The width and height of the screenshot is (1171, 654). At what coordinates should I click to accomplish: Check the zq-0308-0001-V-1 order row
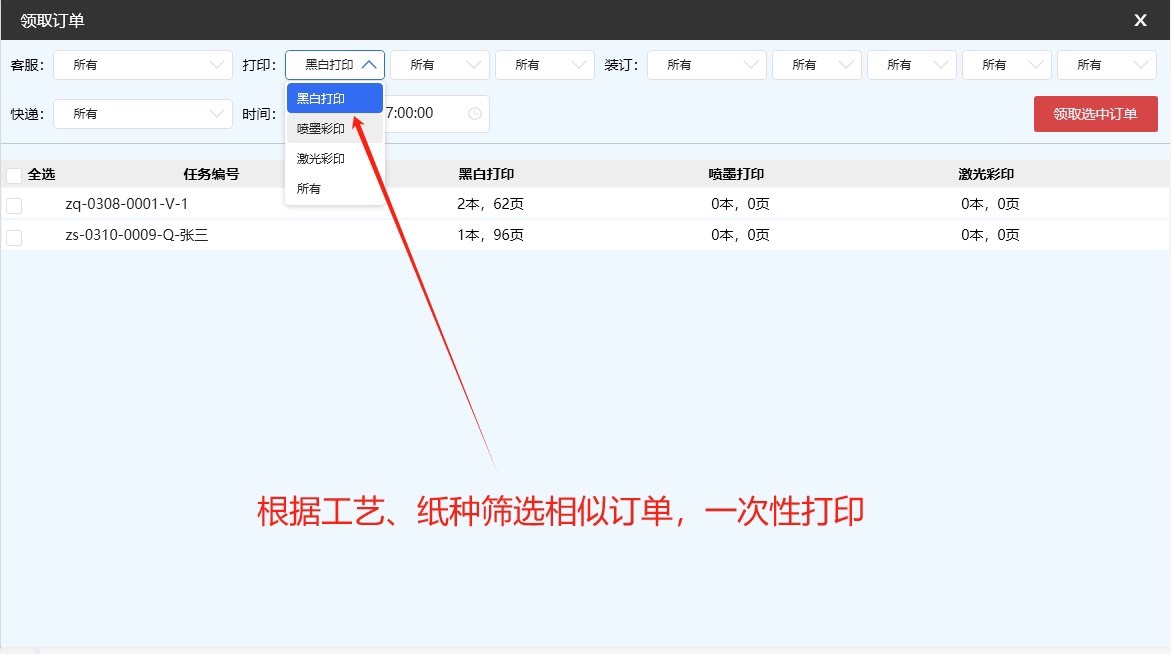(x=14, y=205)
